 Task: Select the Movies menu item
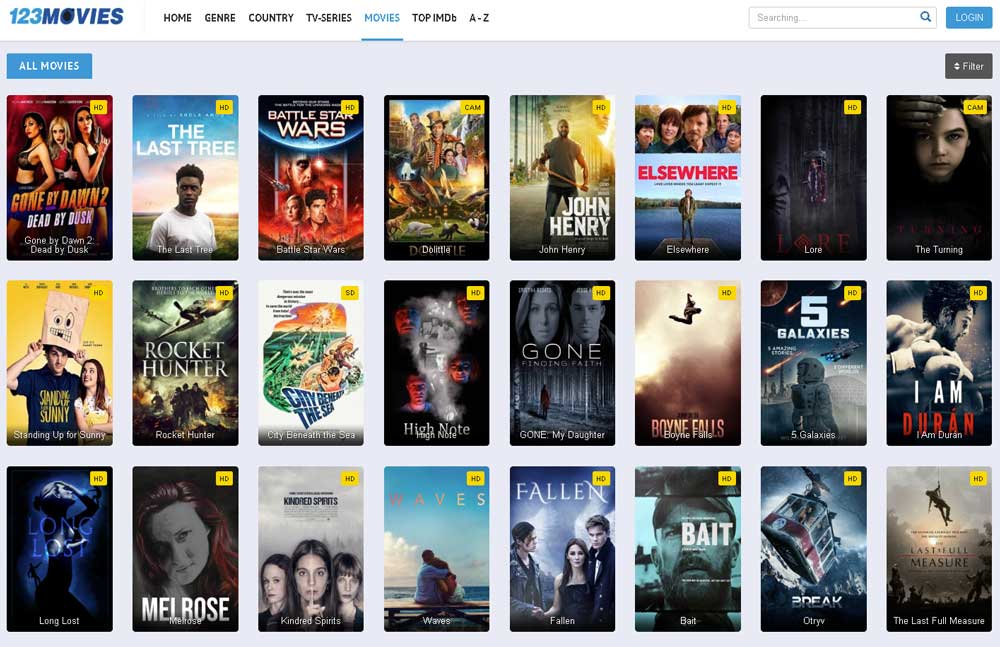coord(382,18)
